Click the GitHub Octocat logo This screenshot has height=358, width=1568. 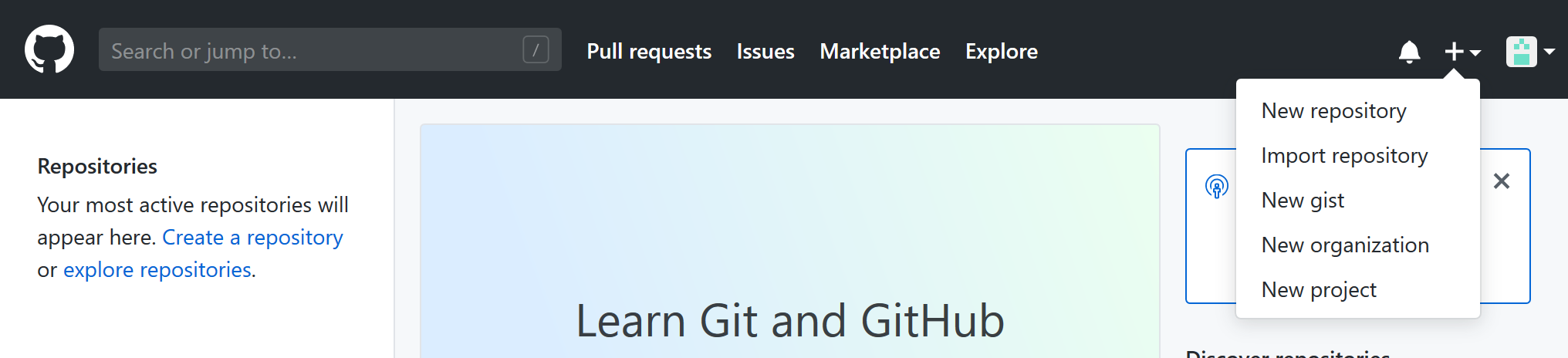point(49,49)
